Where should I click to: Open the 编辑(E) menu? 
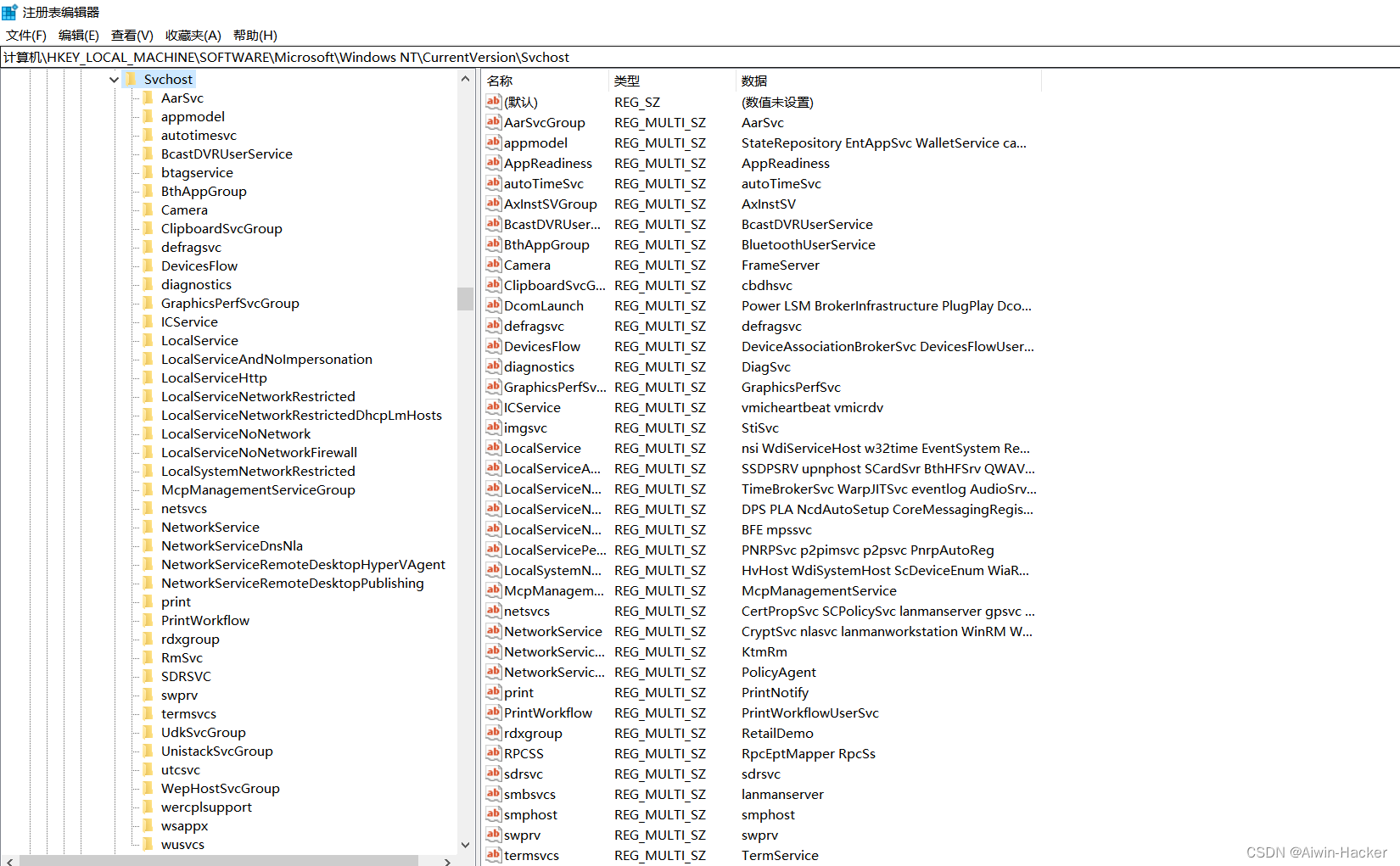(79, 36)
